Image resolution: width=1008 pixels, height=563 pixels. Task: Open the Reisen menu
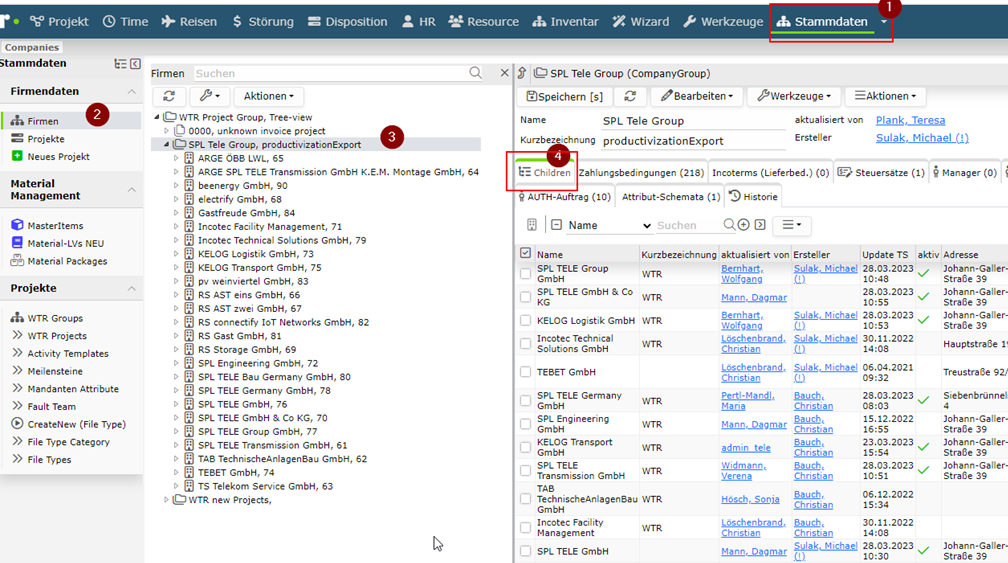189,21
